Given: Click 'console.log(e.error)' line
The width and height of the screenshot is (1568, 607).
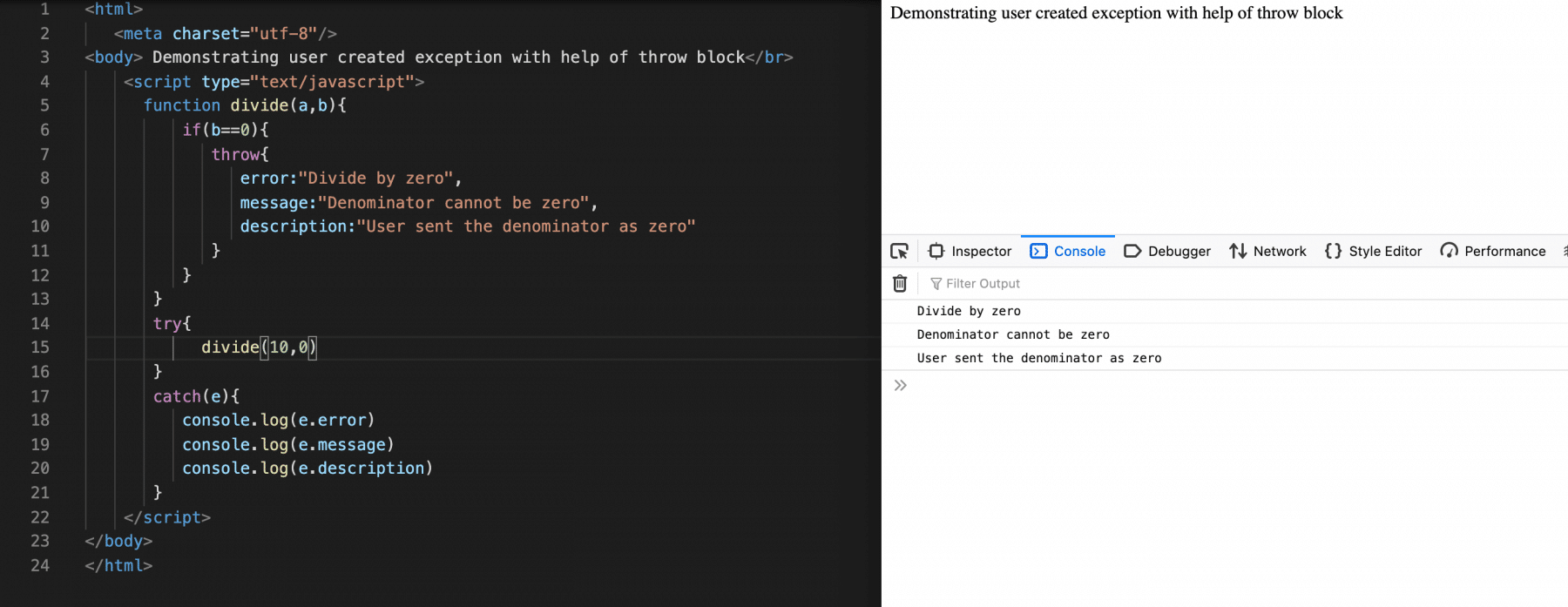Looking at the screenshot, I should coord(279,420).
